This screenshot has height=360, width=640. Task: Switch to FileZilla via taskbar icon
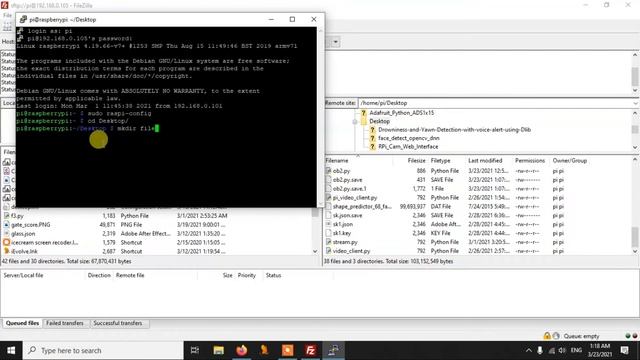point(310,350)
